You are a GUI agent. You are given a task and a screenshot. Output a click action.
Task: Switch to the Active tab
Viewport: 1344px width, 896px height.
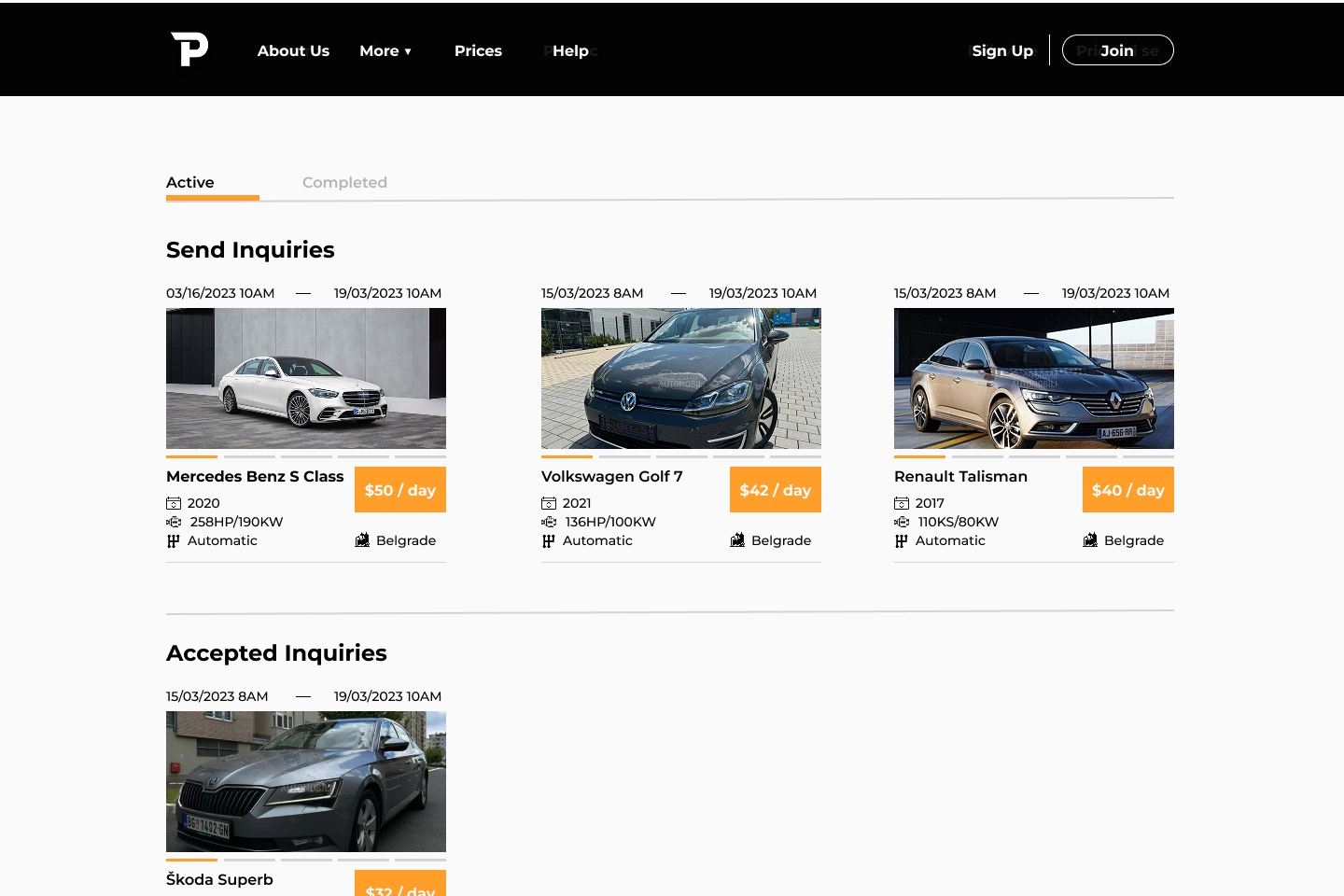[x=190, y=182]
